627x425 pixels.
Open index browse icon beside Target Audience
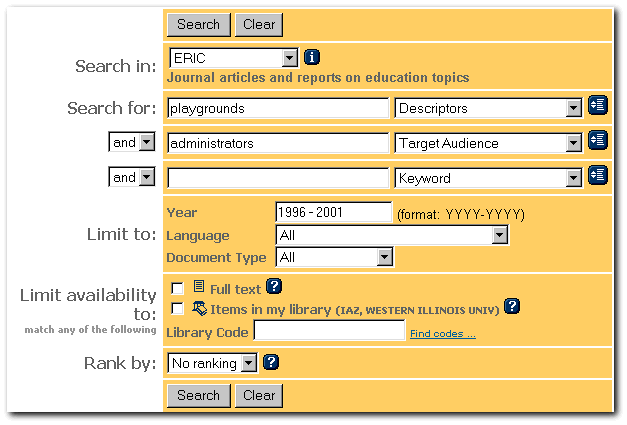click(597, 141)
